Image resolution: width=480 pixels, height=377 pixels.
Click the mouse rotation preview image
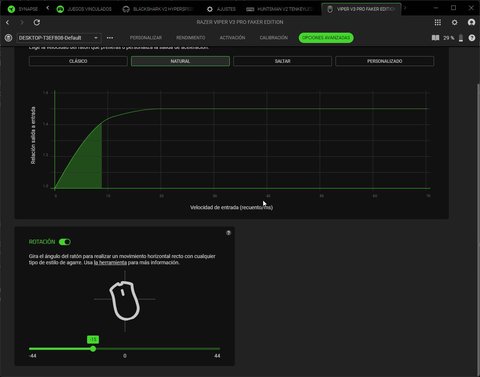(125, 301)
